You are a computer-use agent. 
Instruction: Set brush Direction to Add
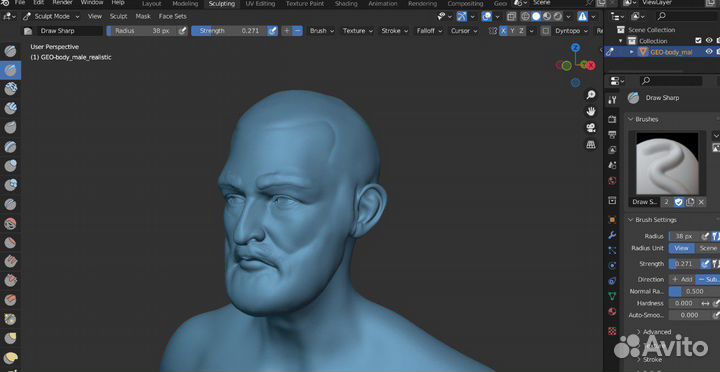click(x=682, y=279)
